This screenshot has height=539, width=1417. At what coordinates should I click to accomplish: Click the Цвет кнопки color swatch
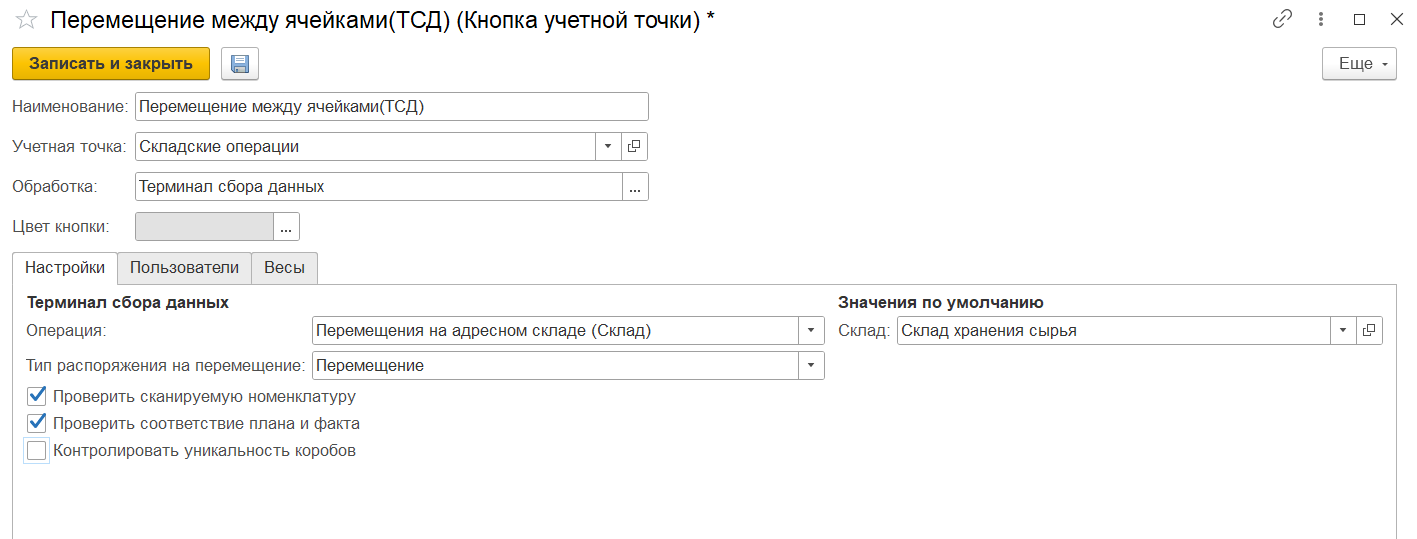204,227
